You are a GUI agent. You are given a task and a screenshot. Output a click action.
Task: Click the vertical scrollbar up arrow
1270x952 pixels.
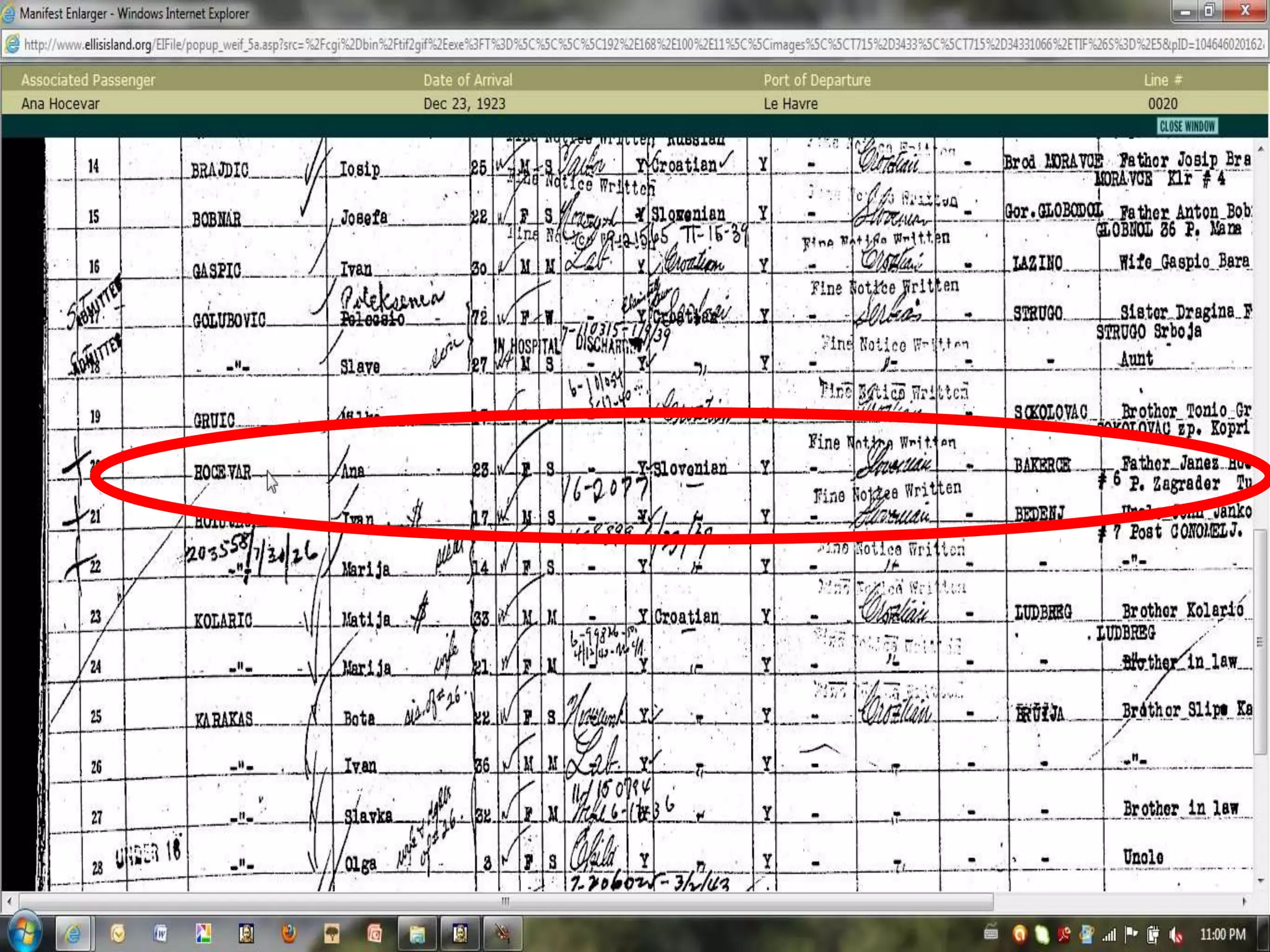point(1261,149)
